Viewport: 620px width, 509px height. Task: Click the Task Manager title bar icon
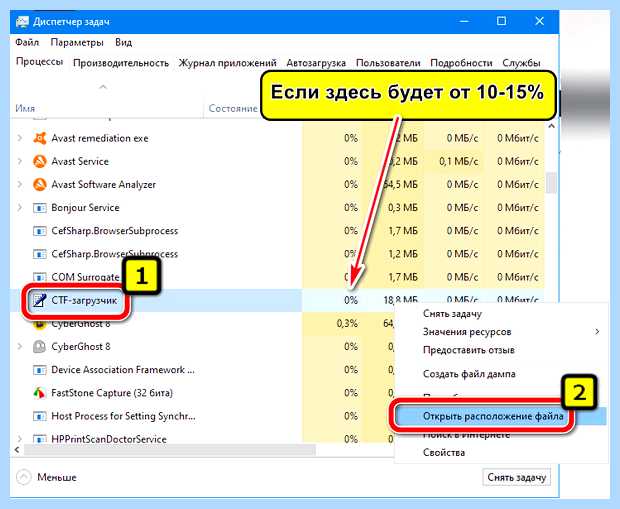22,21
